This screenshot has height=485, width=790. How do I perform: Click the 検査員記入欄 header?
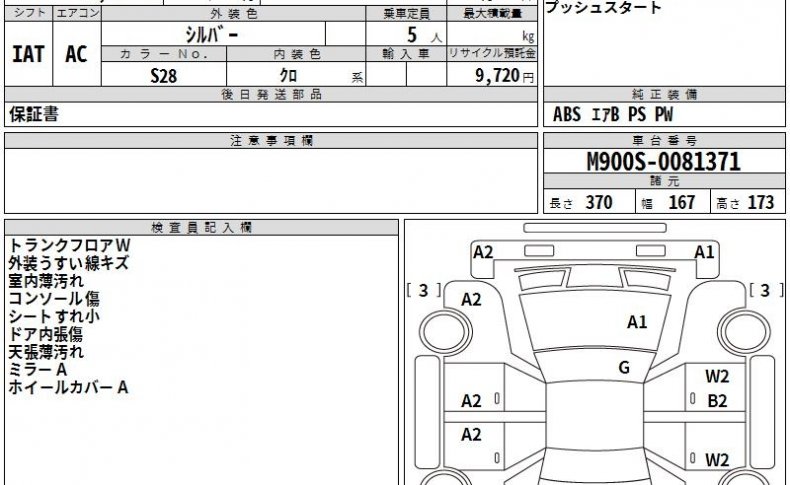(x=202, y=228)
